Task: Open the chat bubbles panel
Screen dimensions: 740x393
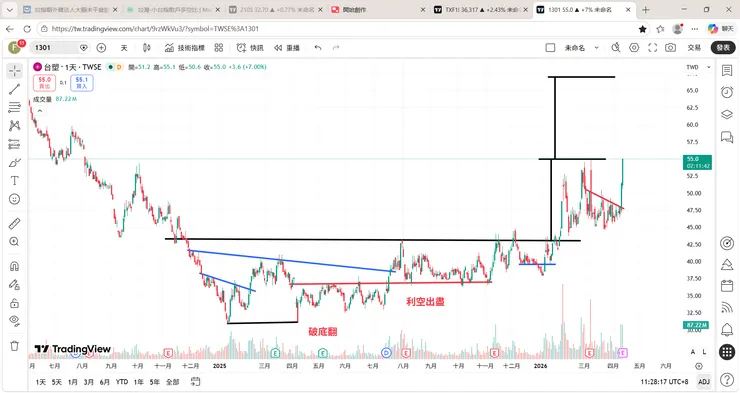Action: click(727, 137)
